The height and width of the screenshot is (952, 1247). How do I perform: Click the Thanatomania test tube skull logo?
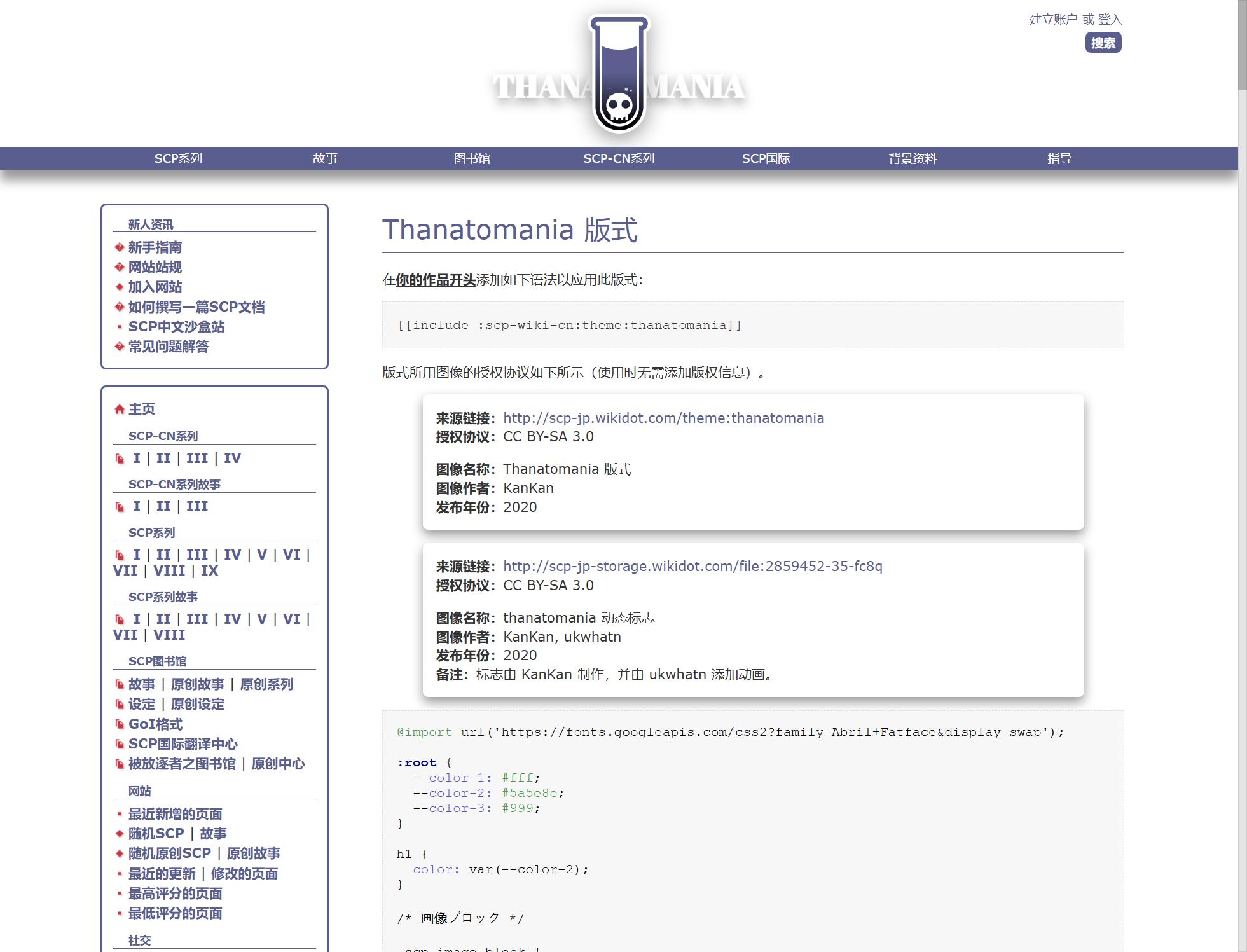(619, 74)
